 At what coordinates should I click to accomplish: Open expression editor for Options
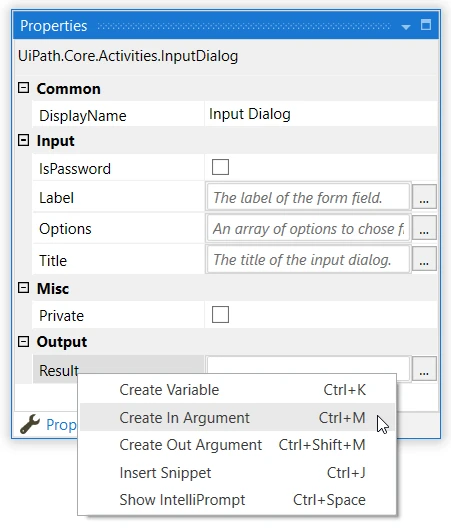(x=424, y=228)
